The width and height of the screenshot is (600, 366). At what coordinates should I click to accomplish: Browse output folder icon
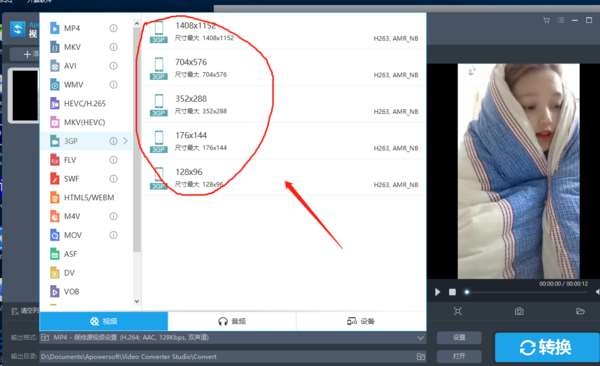(x=421, y=357)
